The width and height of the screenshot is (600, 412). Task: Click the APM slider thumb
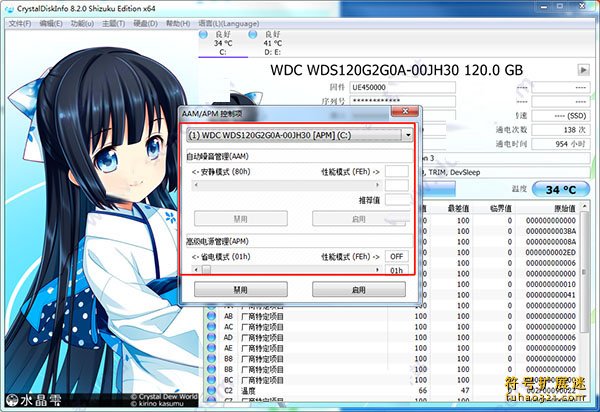click(x=206, y=270)
